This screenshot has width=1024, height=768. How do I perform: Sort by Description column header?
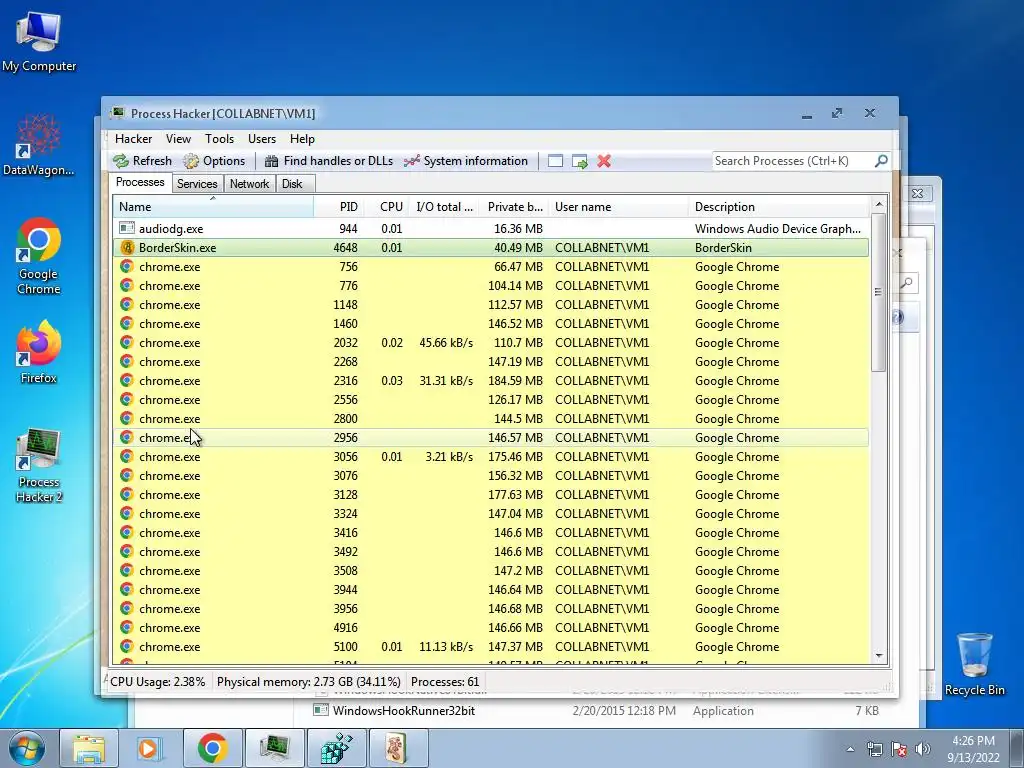pyautogui.click(x=778, y=207)
